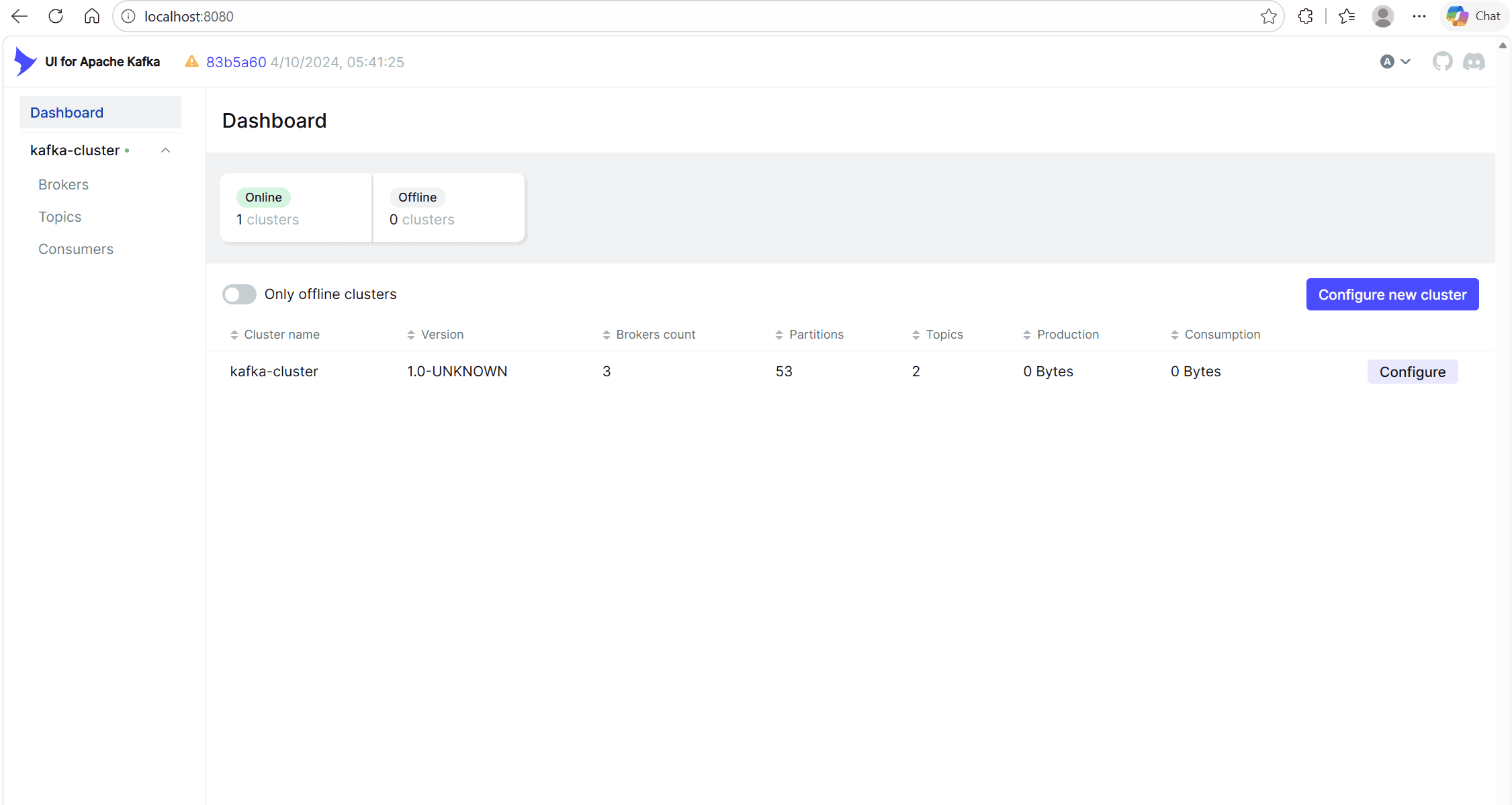1512x805 pixels.
Task: Click the partitions value 53
Action: coord(784,372)
